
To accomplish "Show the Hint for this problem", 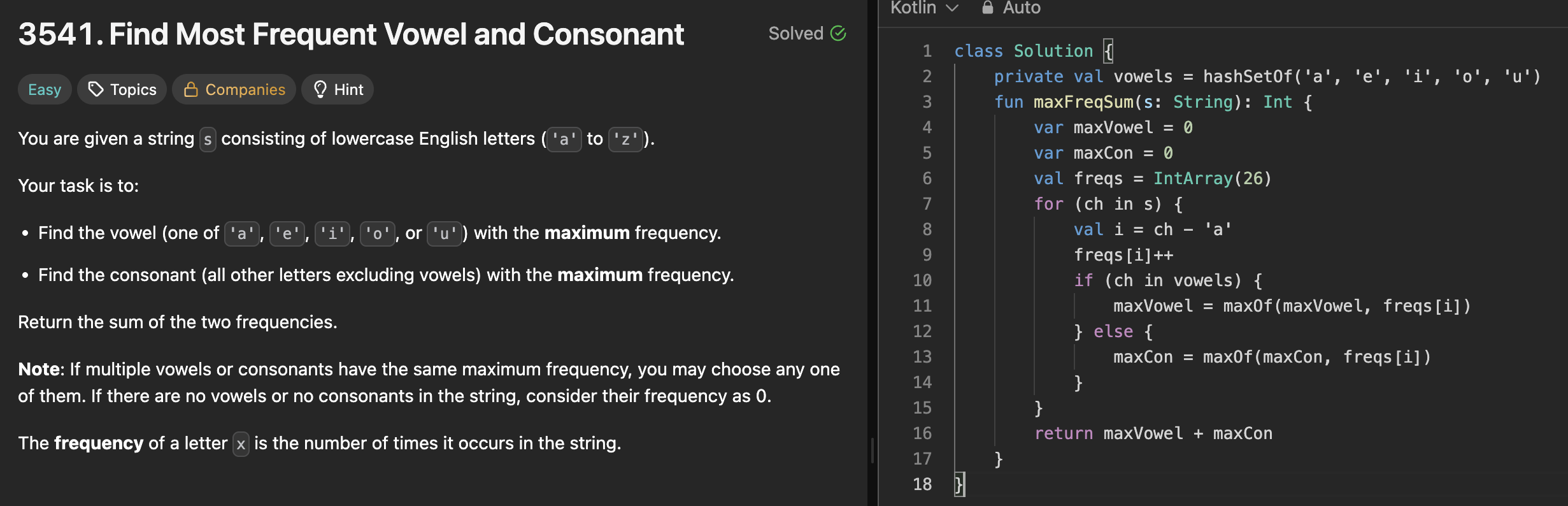I will [338, 89].
